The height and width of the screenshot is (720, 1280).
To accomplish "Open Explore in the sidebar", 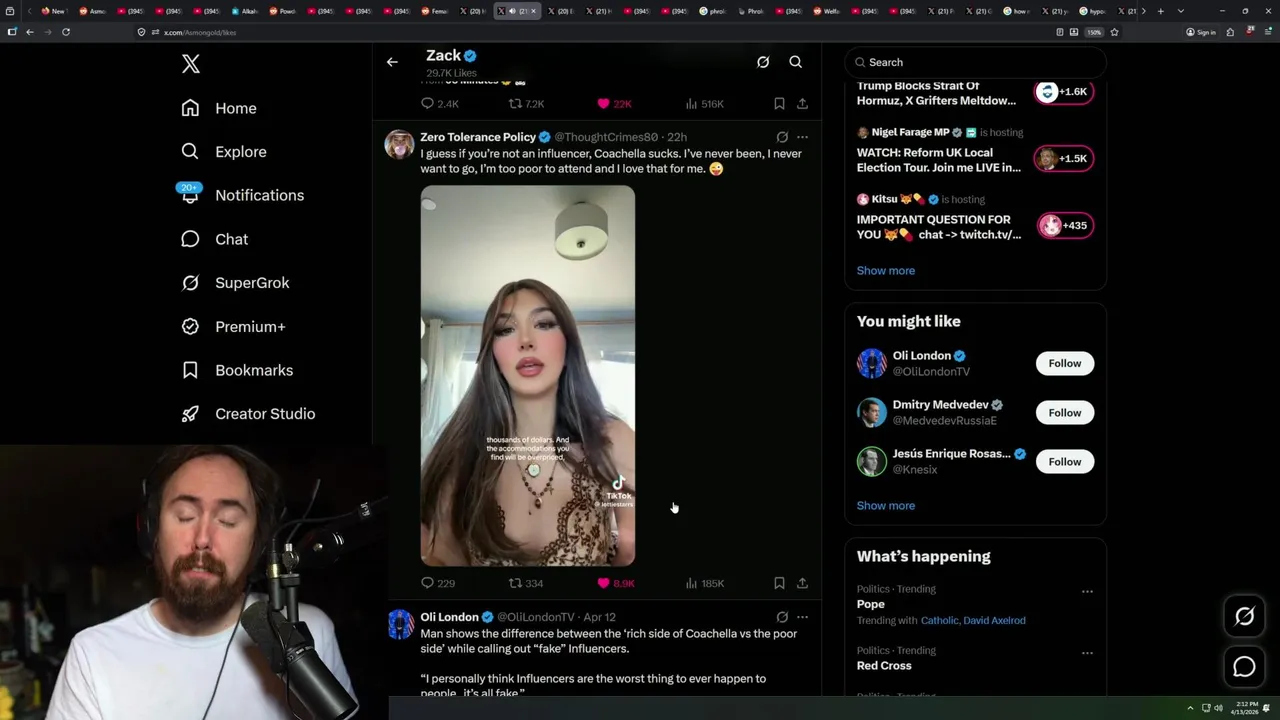I will click(224, 152).
